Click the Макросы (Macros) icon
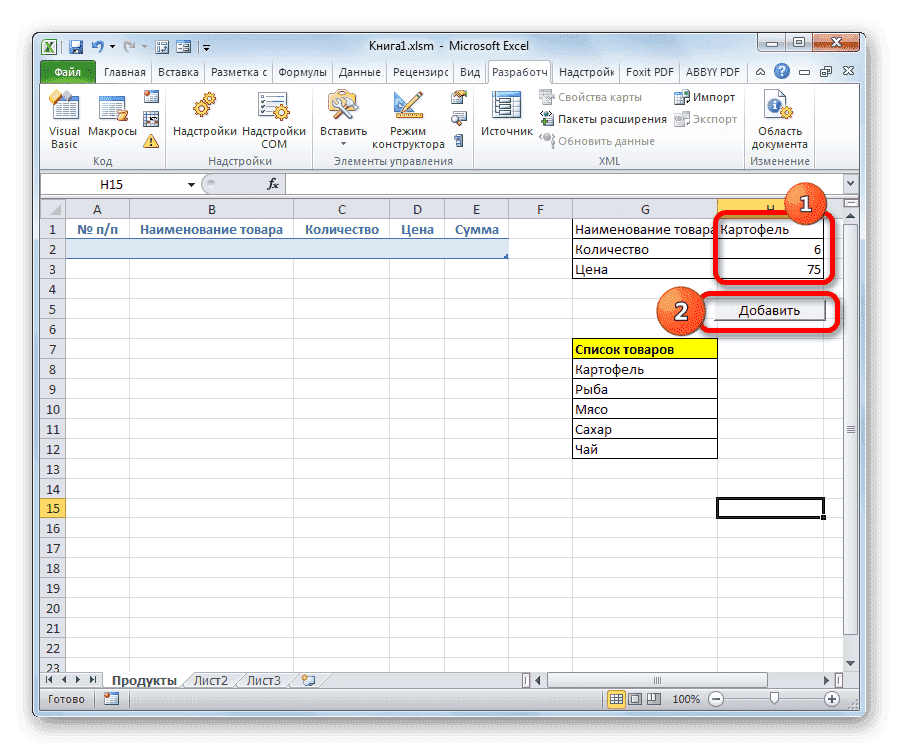 (x=111, y=110)
